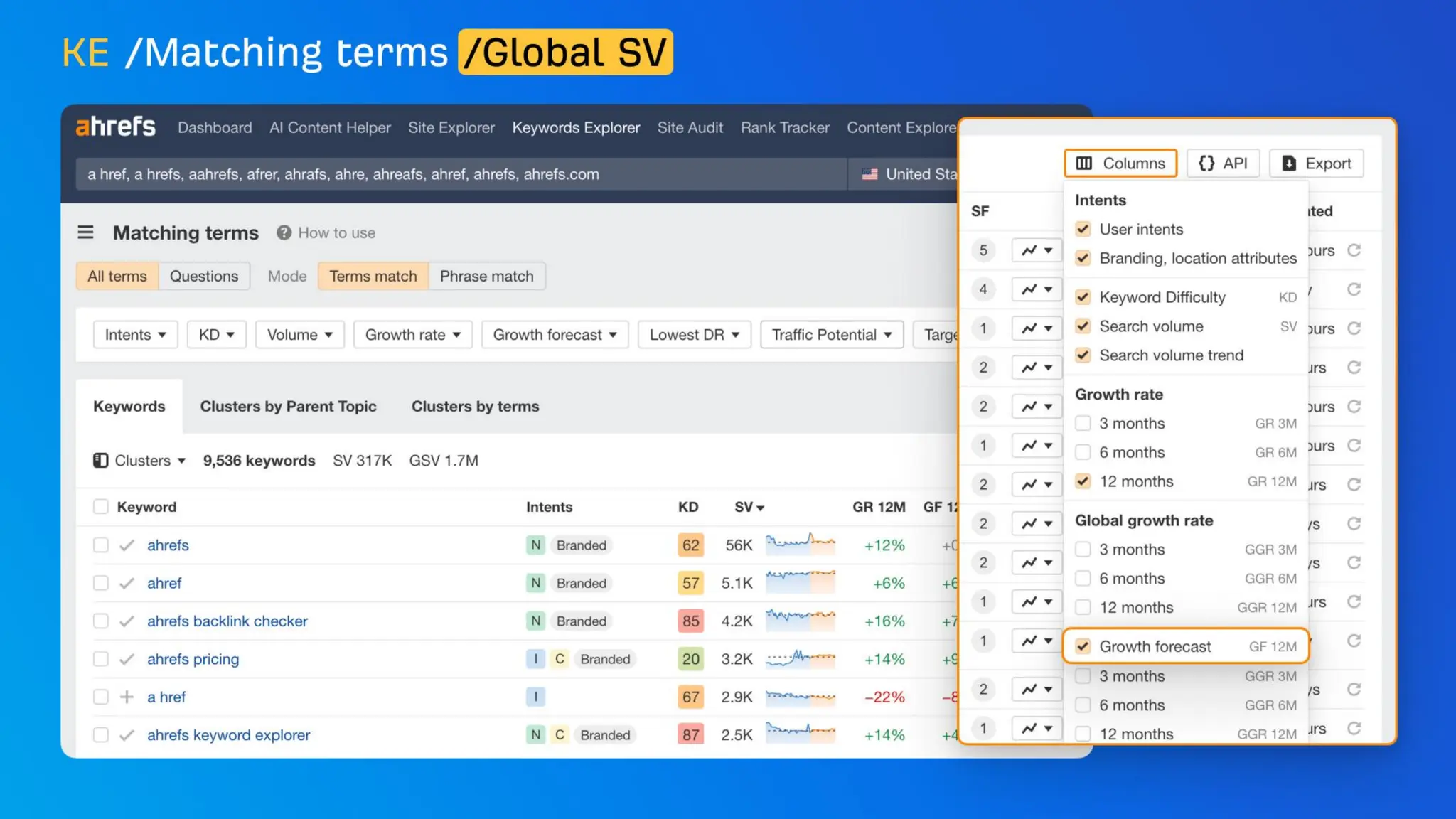Go to Rank Tracker
Viewport: 1456px width, 819px height.
[x=785, y=127]
